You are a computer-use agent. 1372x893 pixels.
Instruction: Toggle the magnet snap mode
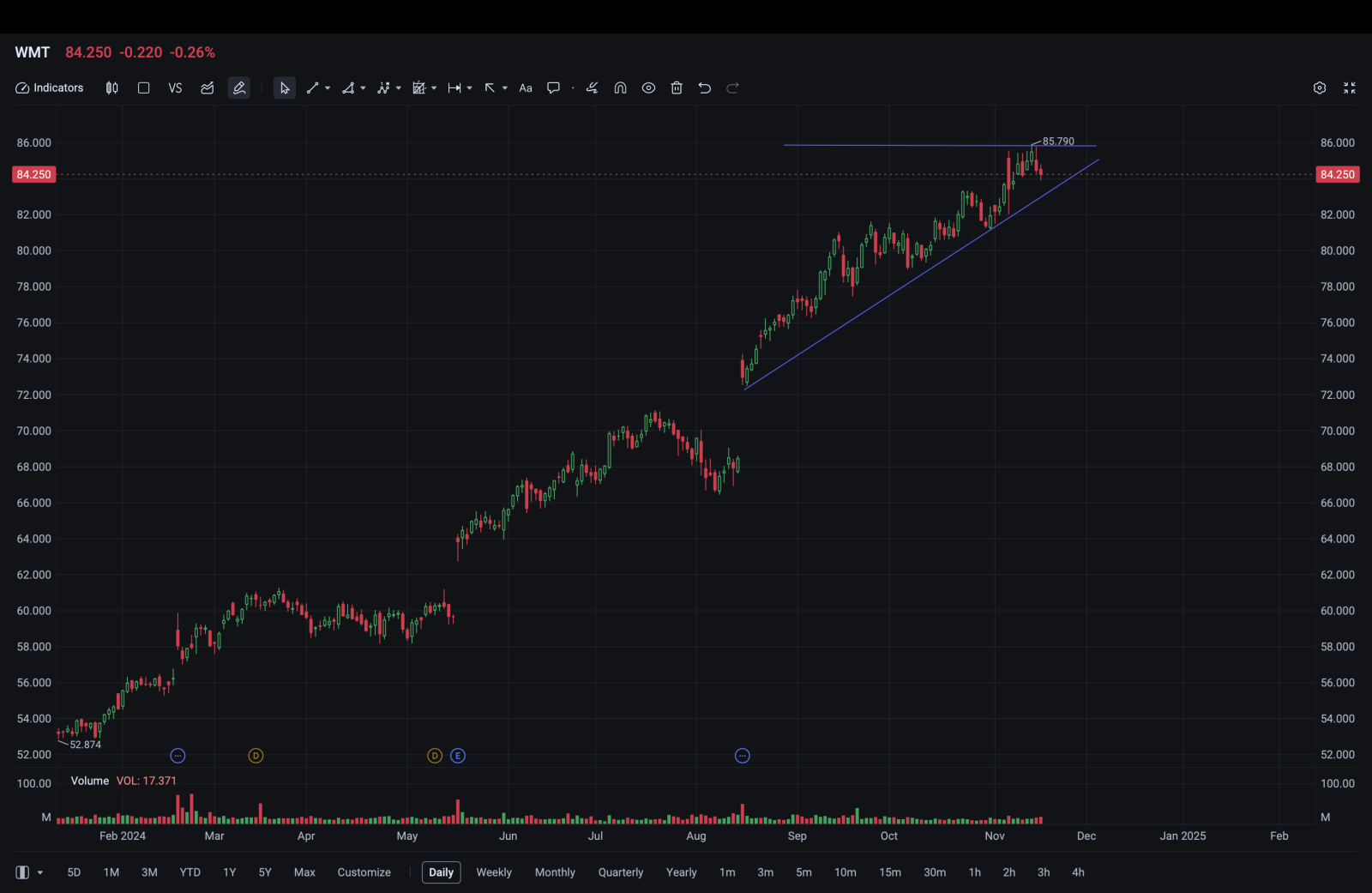(621, 87)
